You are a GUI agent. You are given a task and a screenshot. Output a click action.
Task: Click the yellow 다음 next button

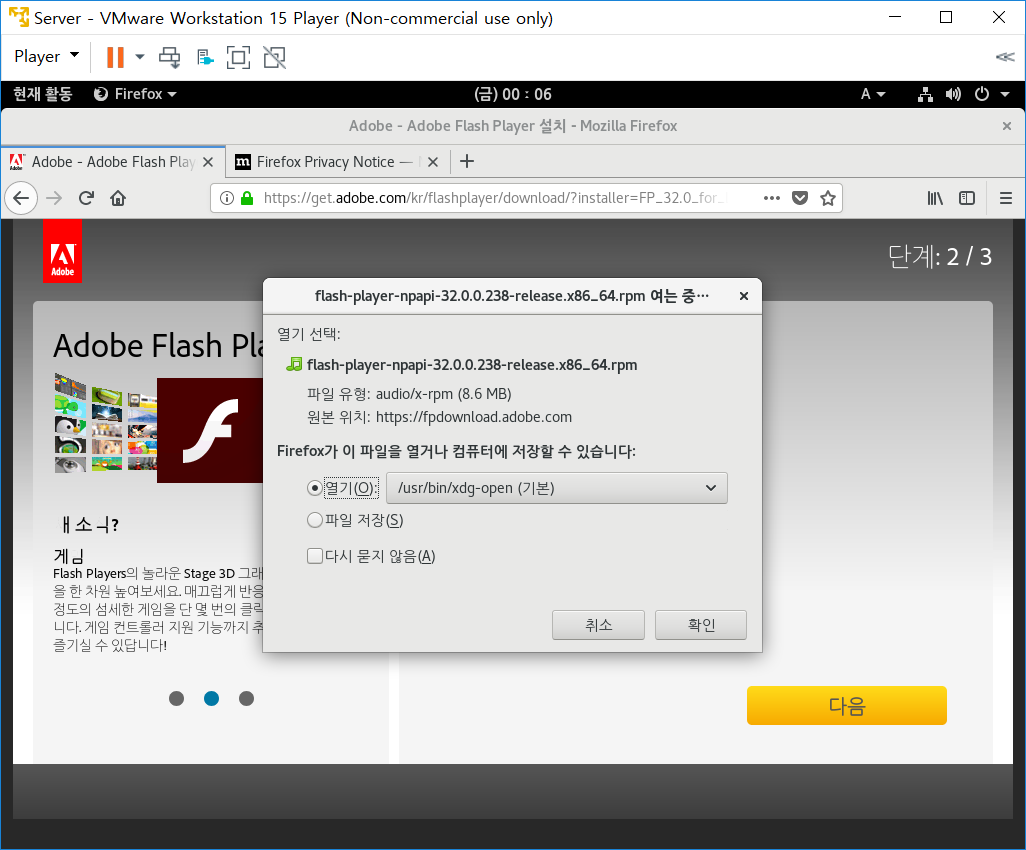(847, 705)
